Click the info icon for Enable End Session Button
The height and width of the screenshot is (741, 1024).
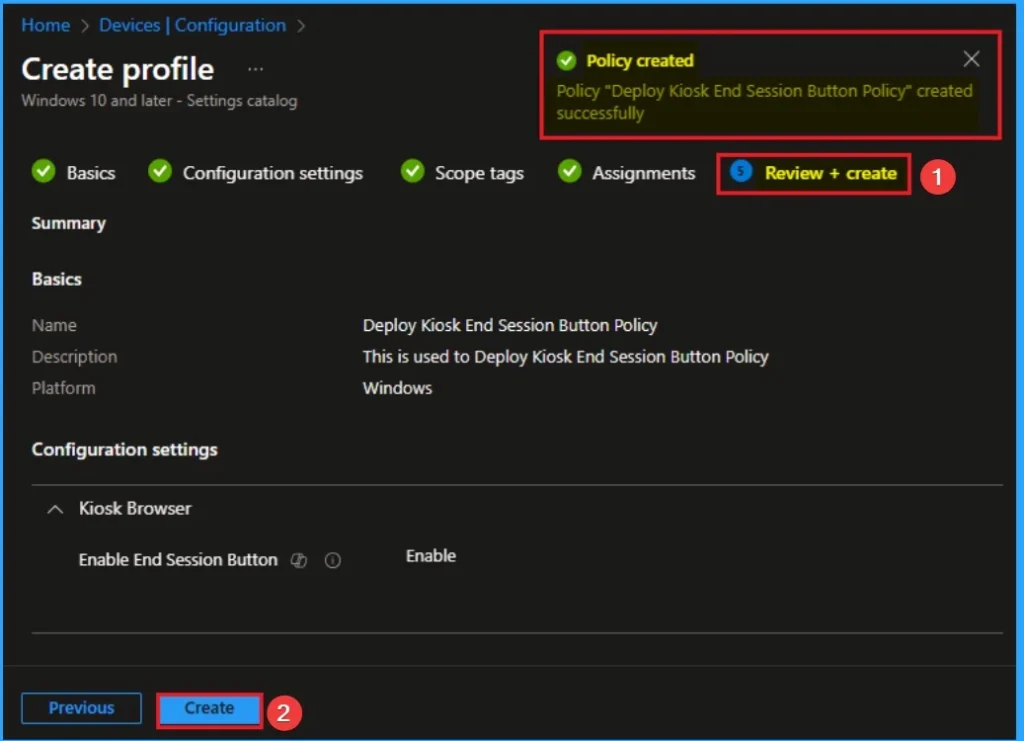(333, 561)
